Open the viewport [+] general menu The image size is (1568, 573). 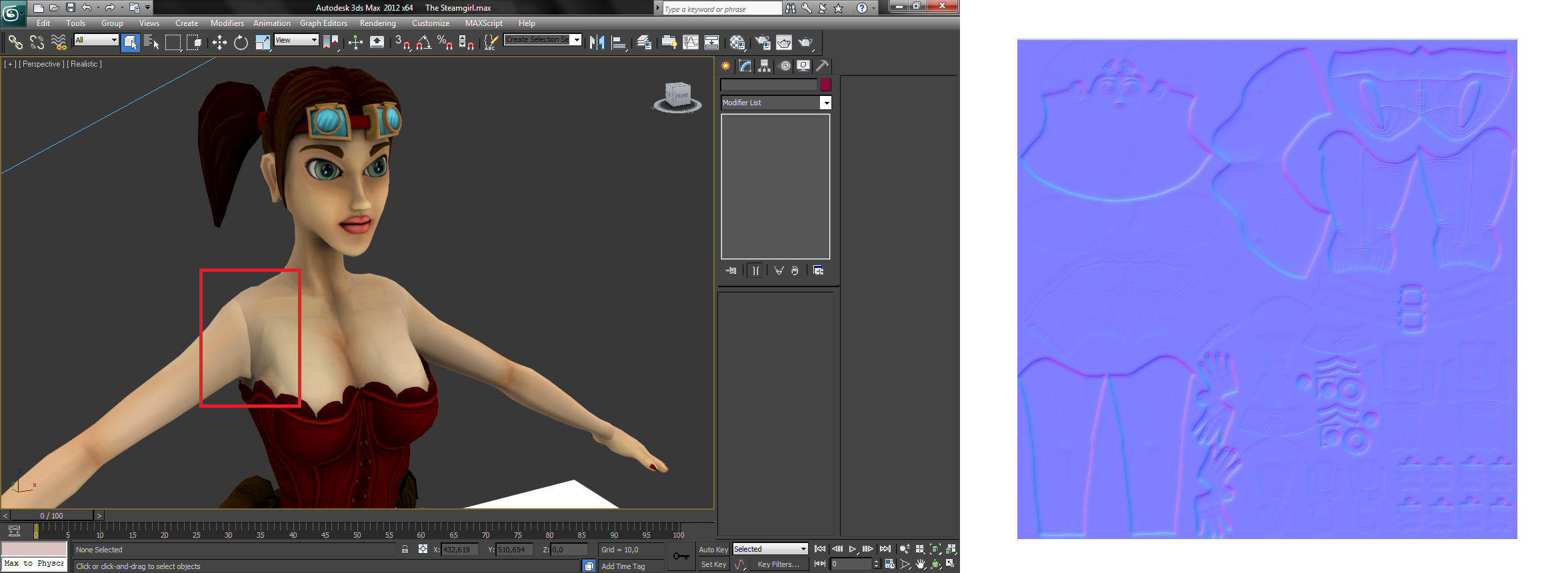tap(10, 64)
